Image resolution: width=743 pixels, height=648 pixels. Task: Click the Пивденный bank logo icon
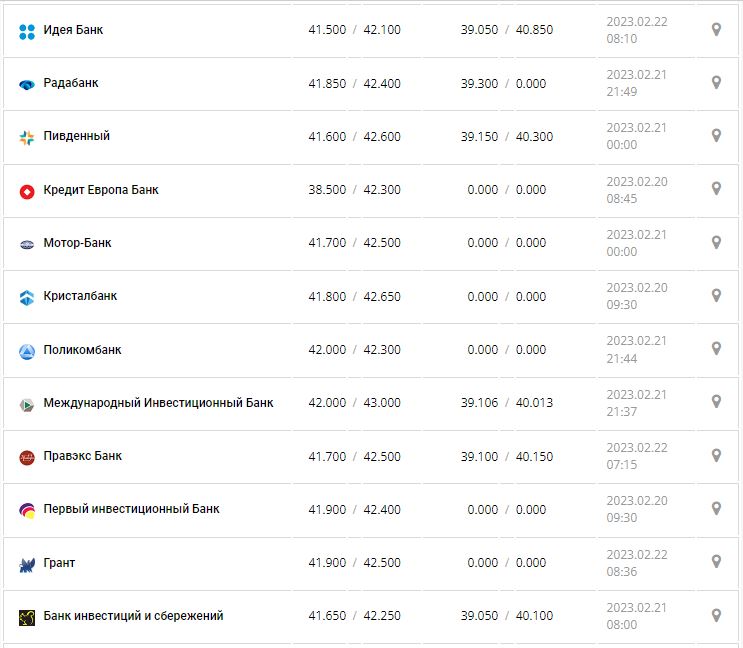(27, 137)
